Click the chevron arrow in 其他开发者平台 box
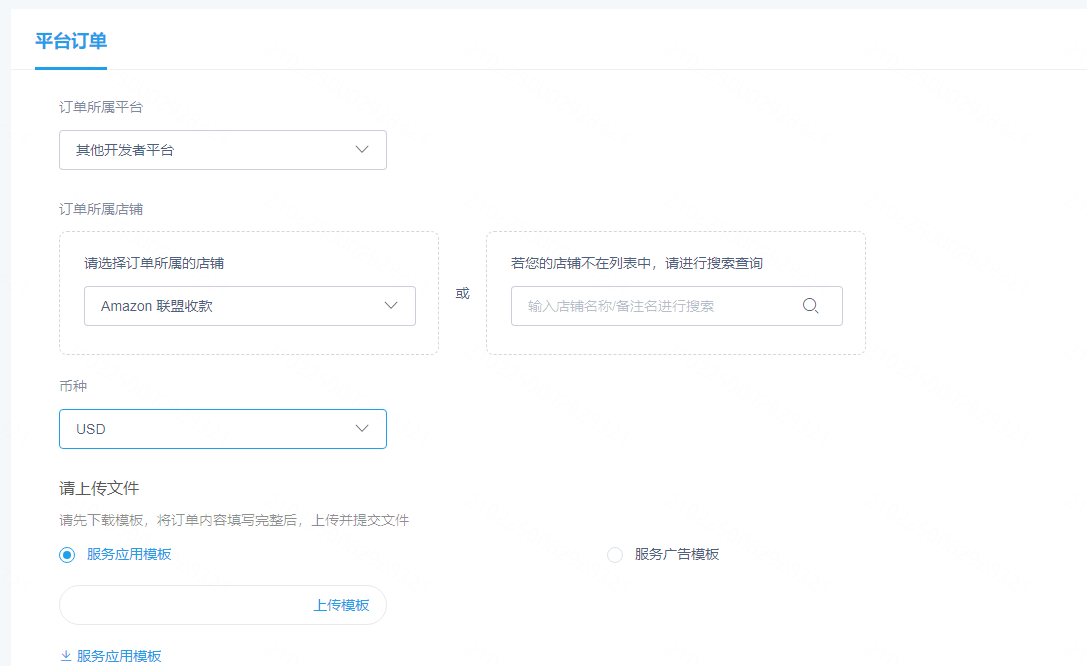The height and width of the screenshot is (666, 1087). (362, 150)
